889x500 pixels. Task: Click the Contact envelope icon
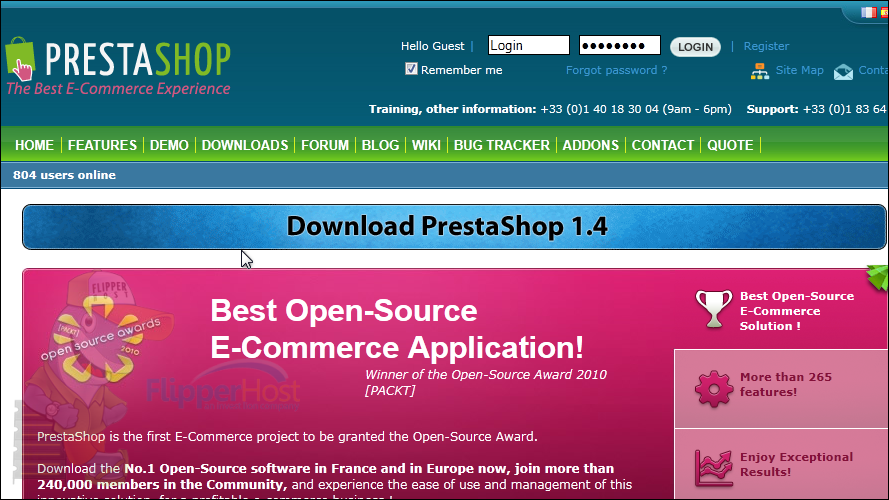point(843,72)
